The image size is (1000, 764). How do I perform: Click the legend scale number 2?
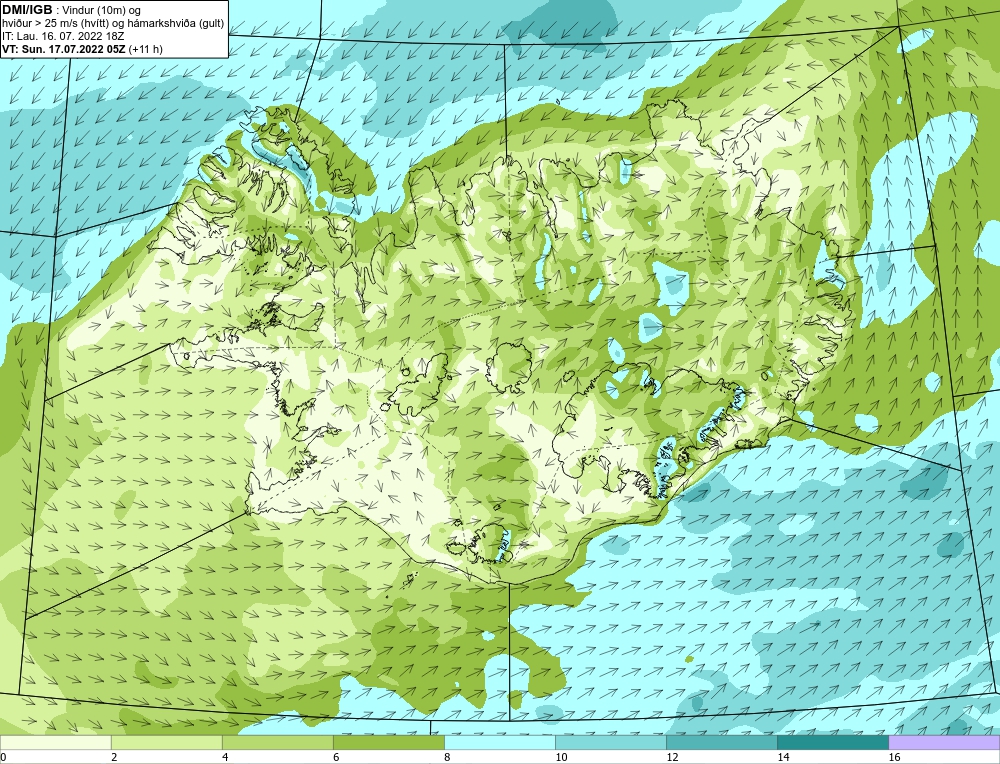click(x=114, y=757)
